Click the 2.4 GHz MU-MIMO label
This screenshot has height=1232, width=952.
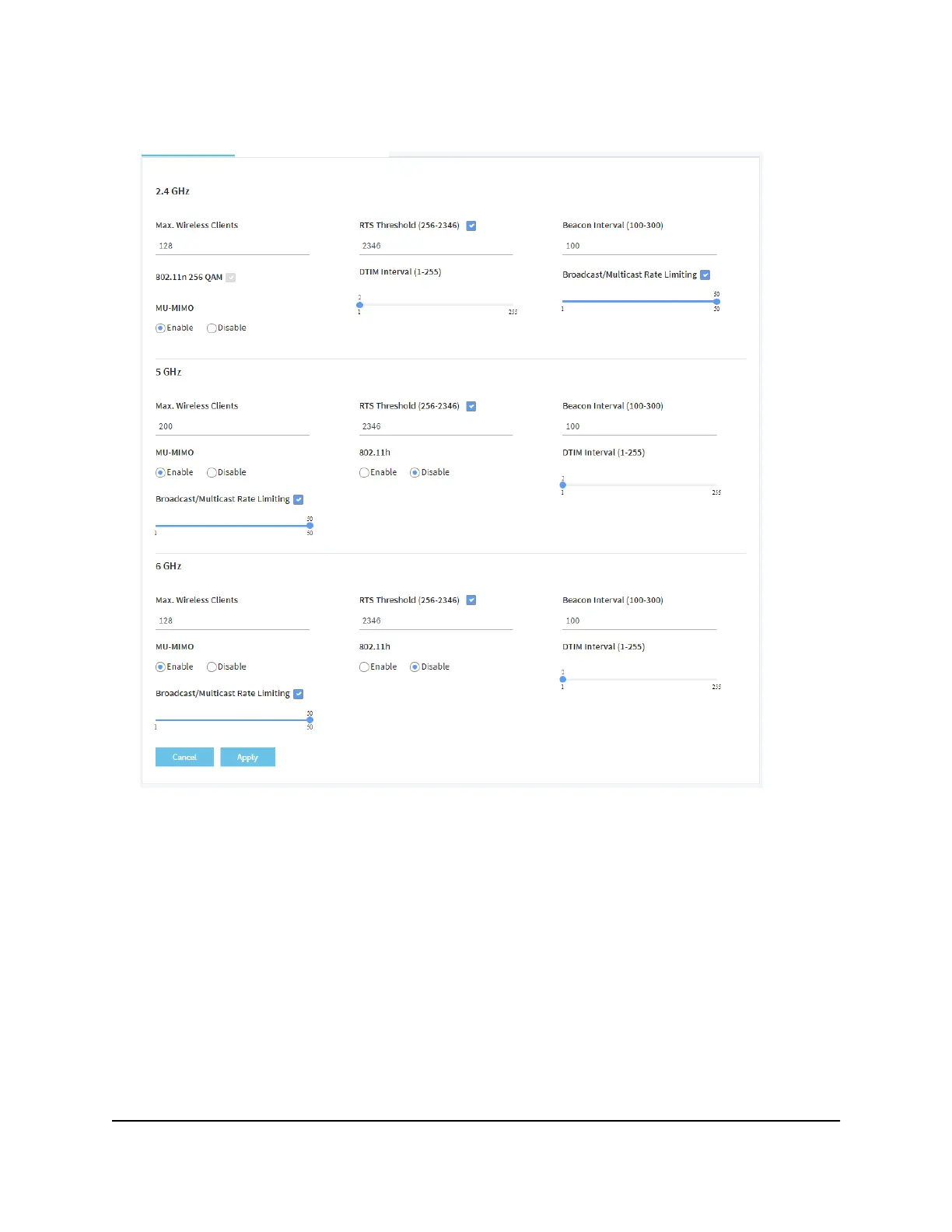pyautogui.click(x=175, y=309)
